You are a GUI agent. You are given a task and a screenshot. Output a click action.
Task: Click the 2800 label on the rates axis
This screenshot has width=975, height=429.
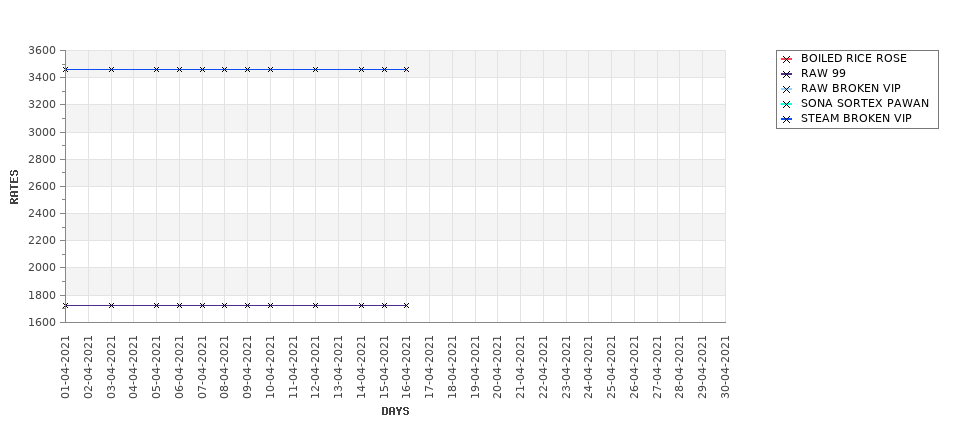point(42,159)
